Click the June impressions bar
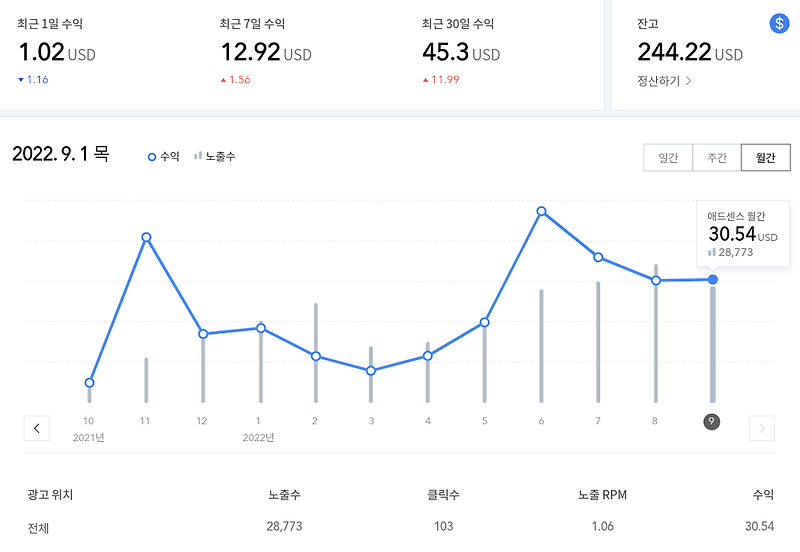The image size is (800, 552). [541, 346]
